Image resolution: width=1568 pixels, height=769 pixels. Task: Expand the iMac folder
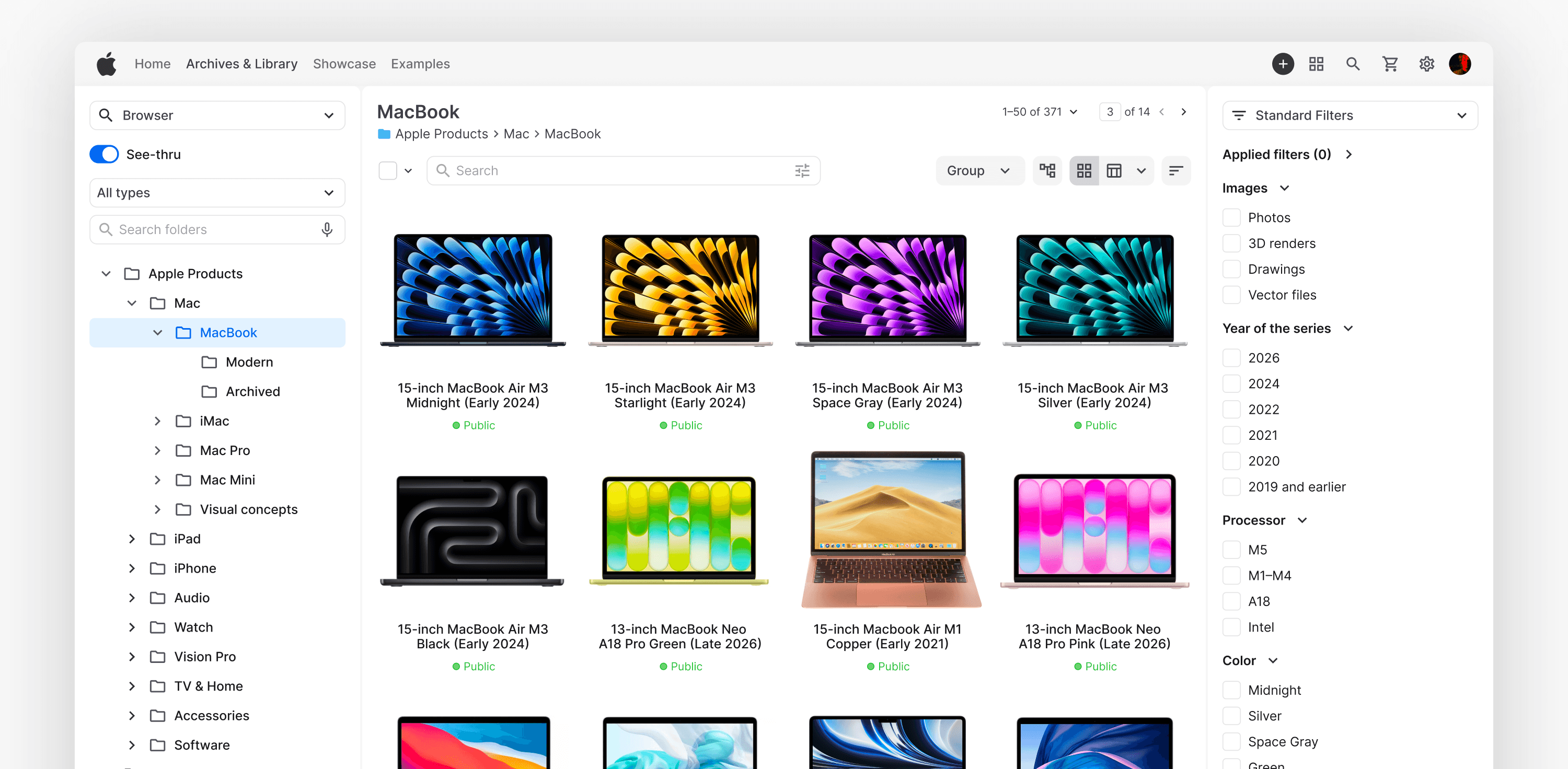tap(157, 421)
